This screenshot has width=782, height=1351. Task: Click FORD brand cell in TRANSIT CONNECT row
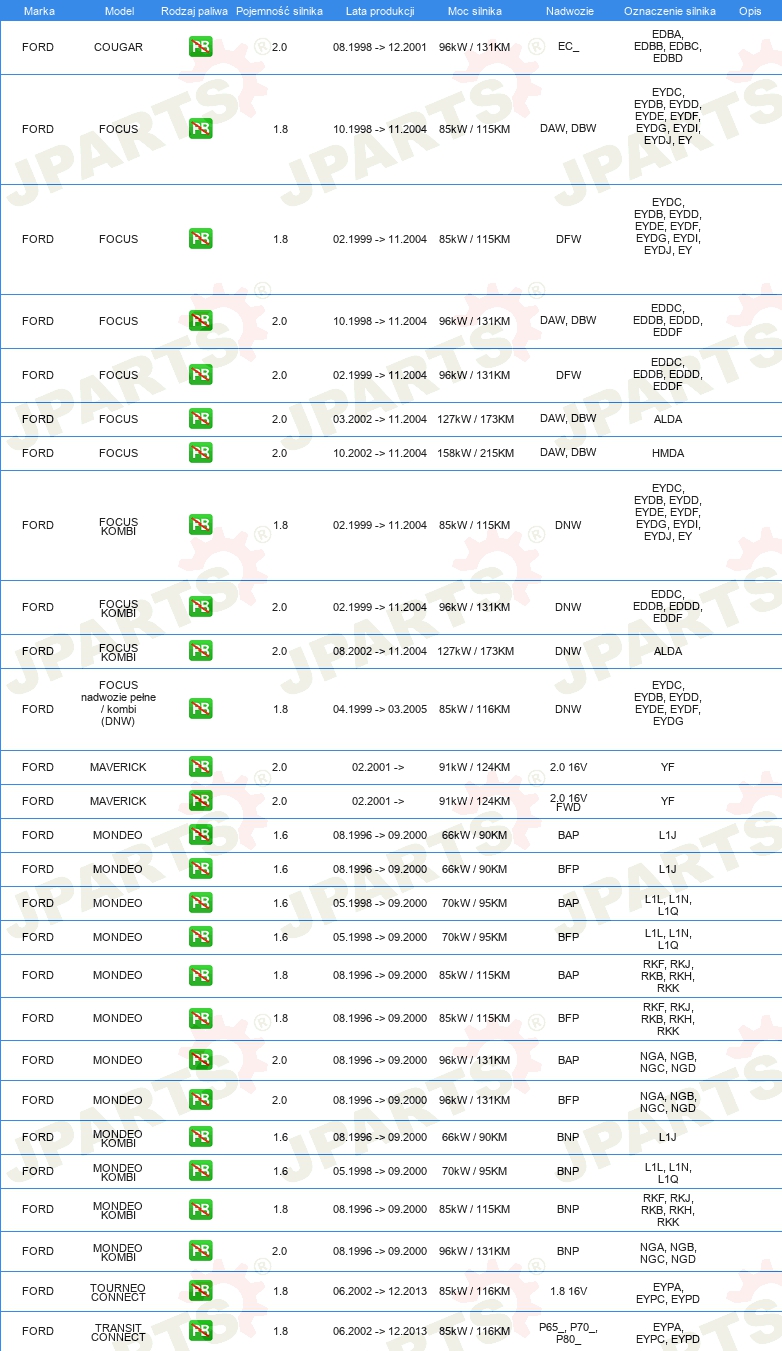(38, 1331)
